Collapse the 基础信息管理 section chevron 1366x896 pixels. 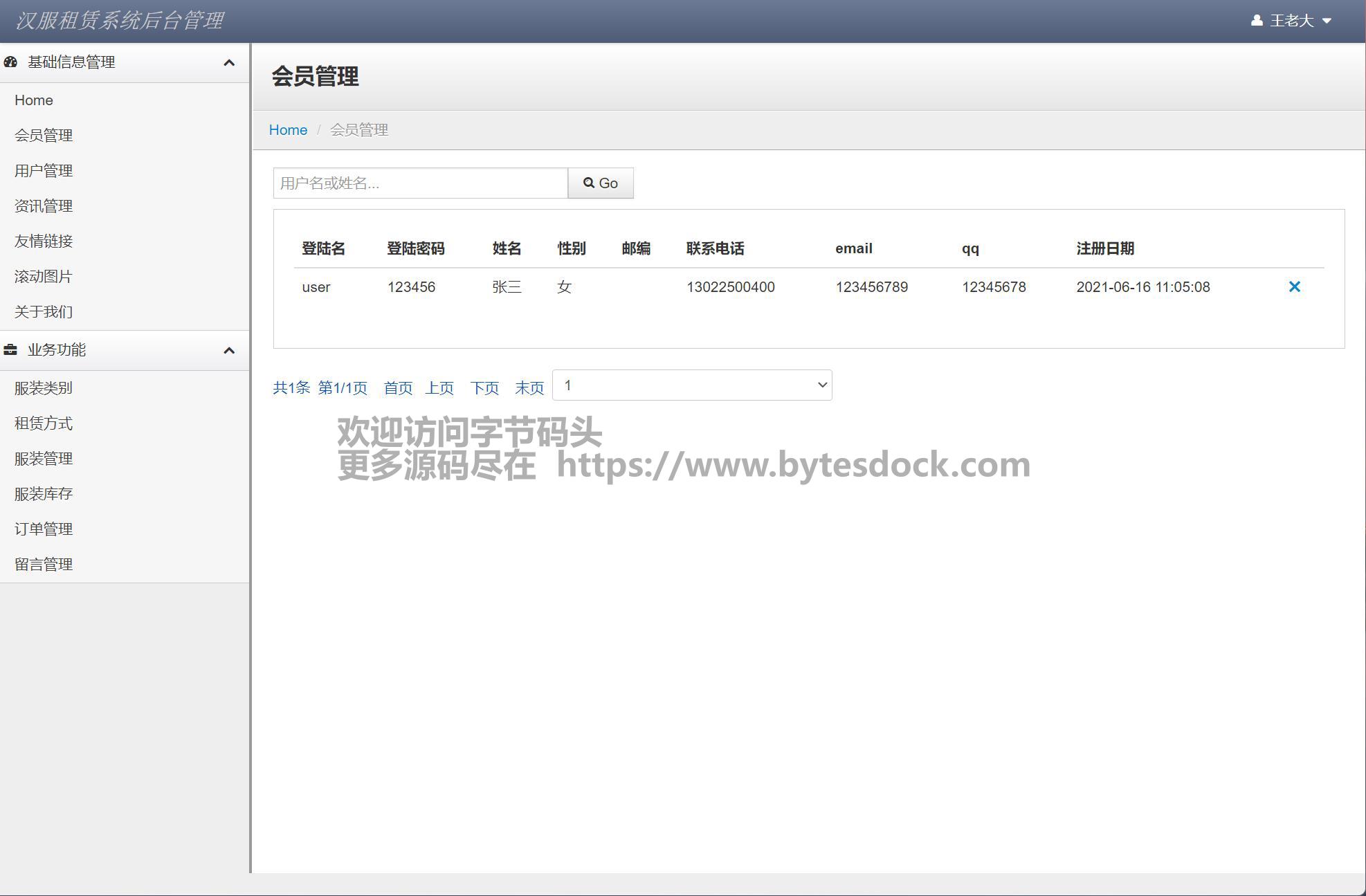(x=229, y=63)
